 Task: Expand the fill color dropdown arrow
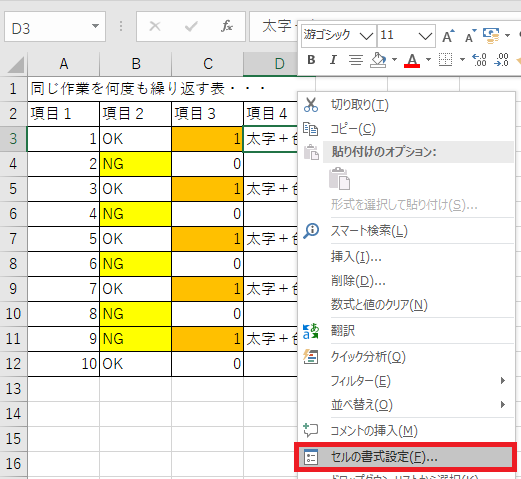coord(395,60)
